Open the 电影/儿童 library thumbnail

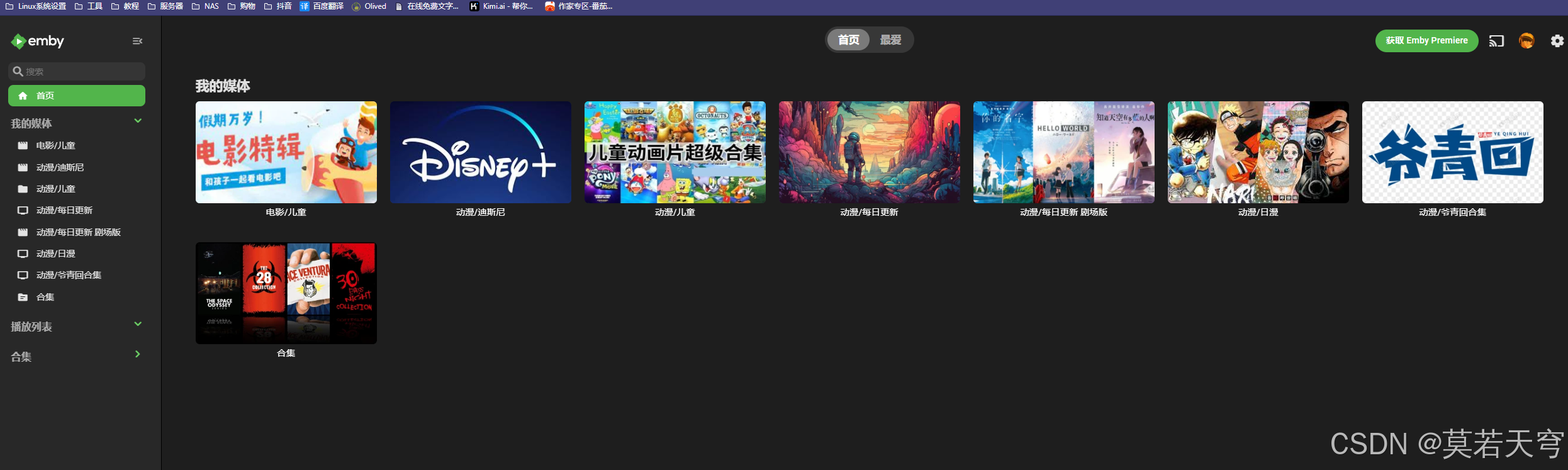[x=286, y=152]
